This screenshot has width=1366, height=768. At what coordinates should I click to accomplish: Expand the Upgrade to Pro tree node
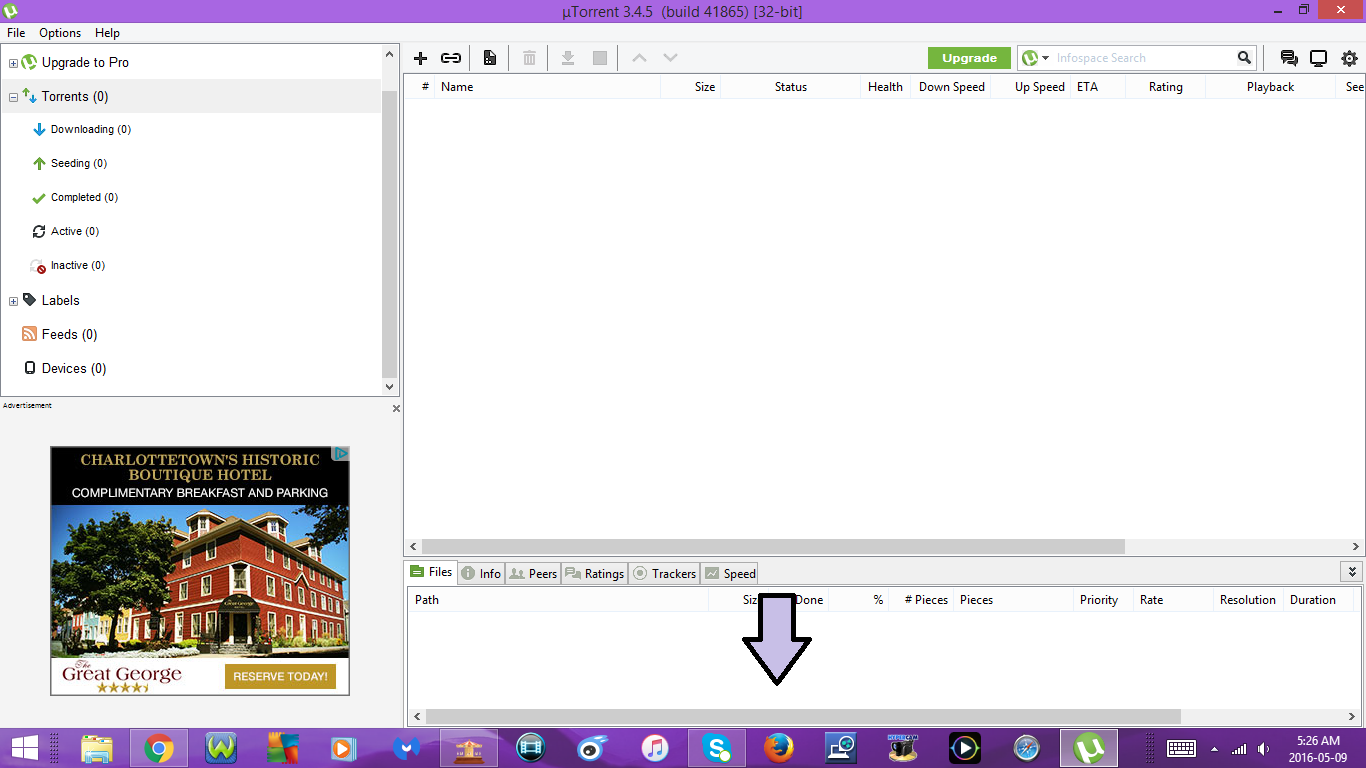(13, 63)
